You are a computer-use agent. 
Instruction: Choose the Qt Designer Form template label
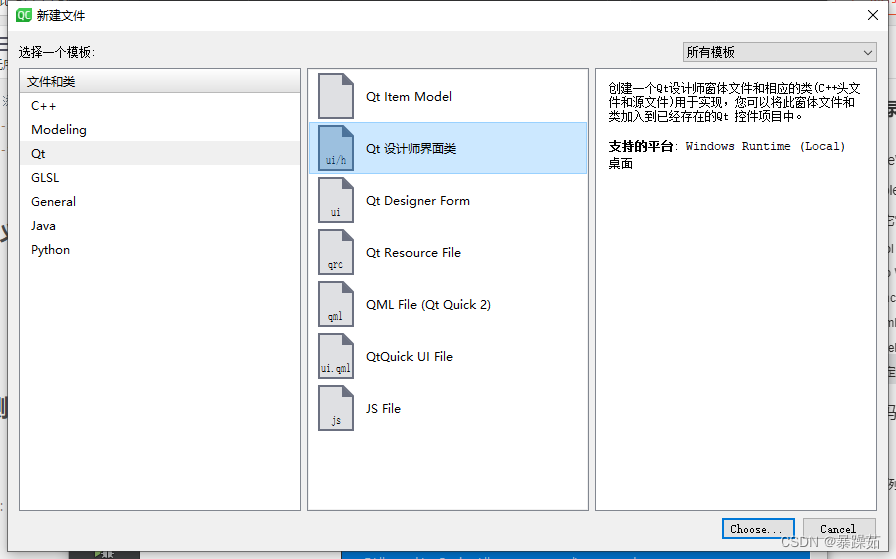(x=418, y=201)
